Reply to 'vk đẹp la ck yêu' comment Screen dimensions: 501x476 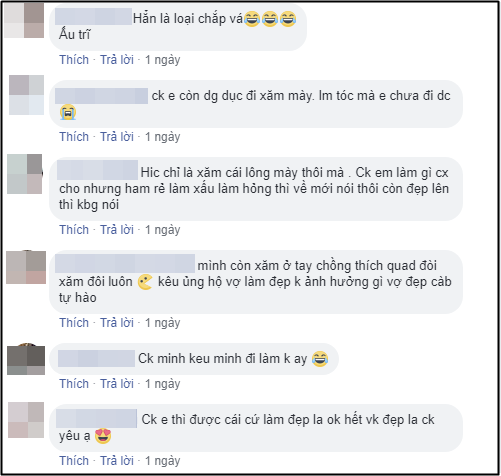tap(117, 461)
